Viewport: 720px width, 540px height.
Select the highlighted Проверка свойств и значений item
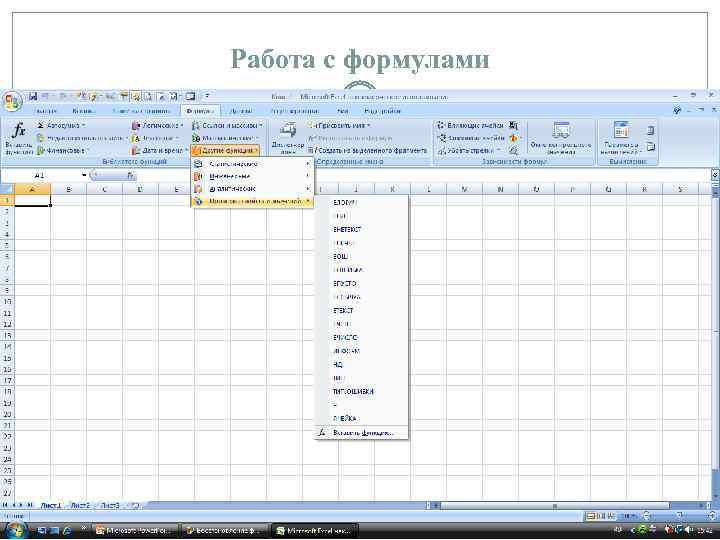252,201
